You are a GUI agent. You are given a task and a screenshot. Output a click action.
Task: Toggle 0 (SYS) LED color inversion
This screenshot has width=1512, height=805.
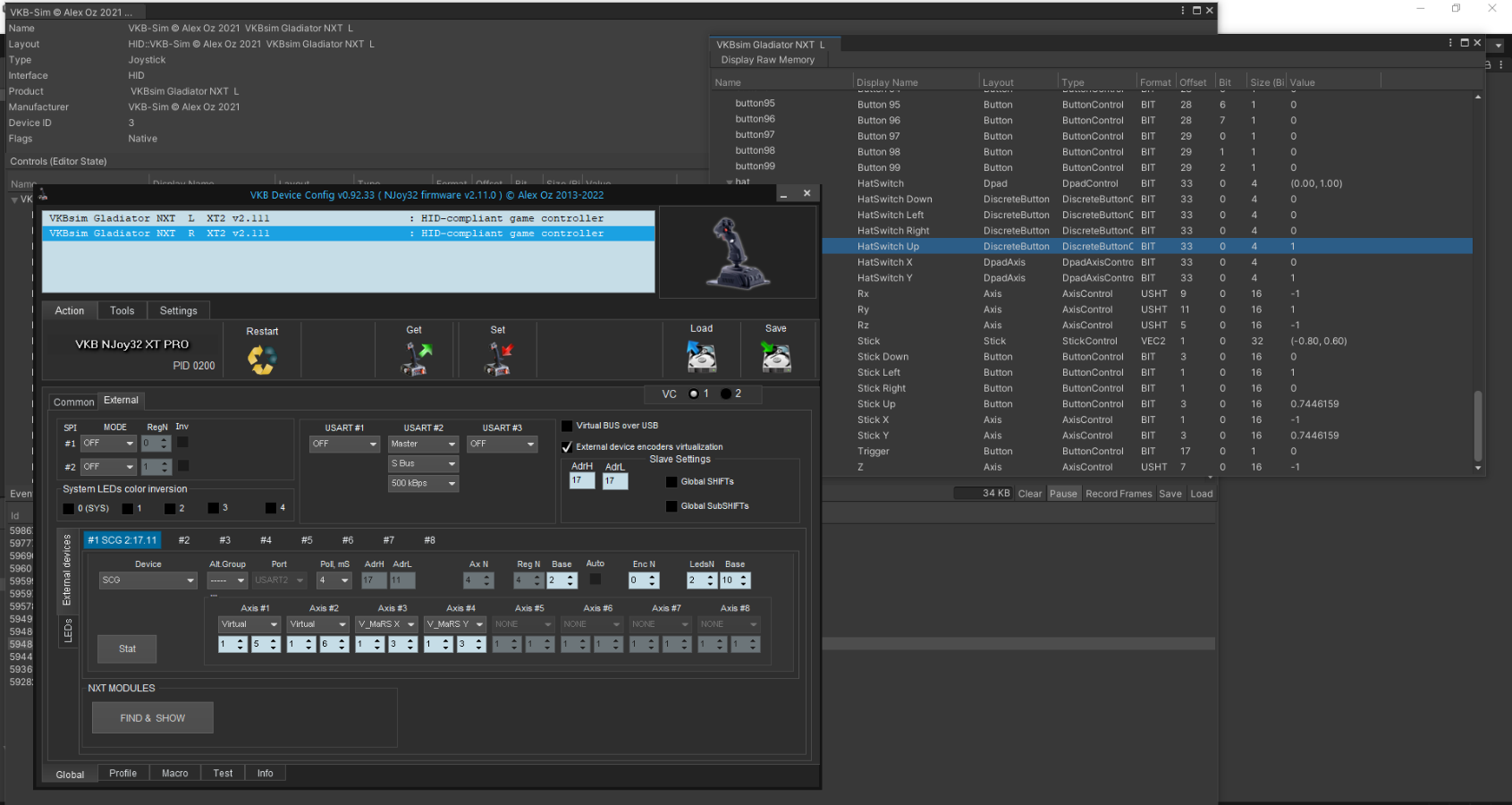coord(69,509)
